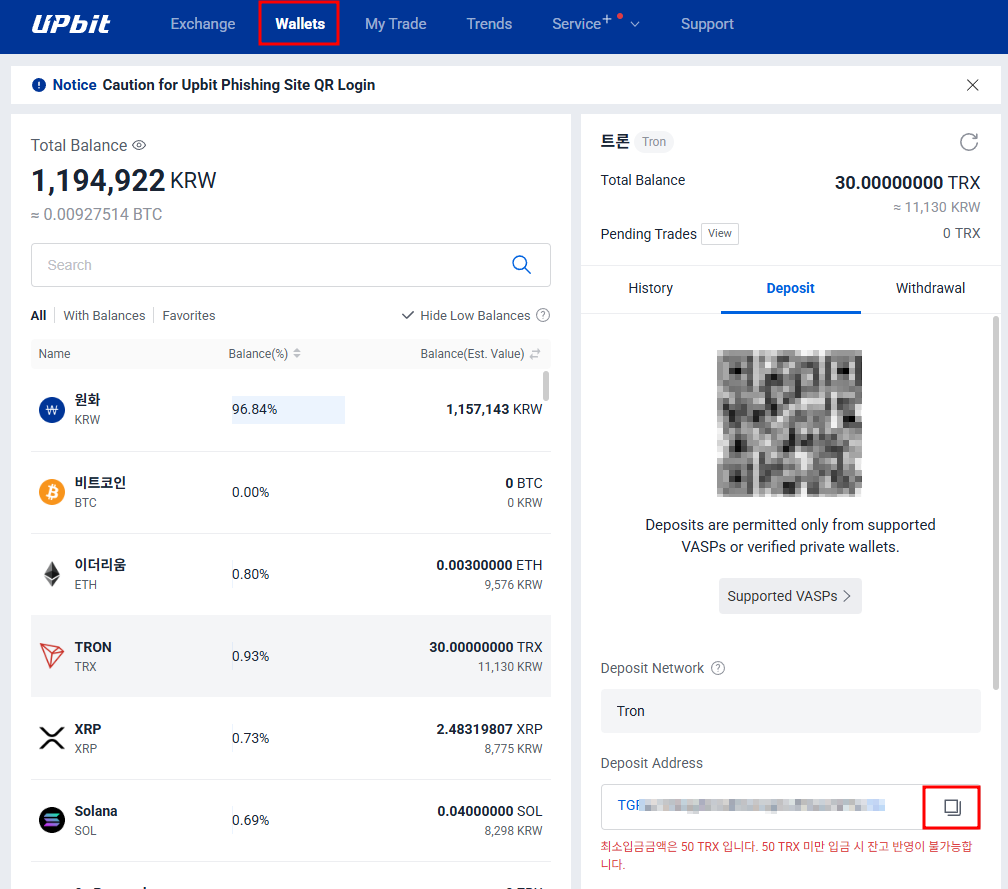
Task: Click the coin Search input field
Action: (x=270, y=265)
